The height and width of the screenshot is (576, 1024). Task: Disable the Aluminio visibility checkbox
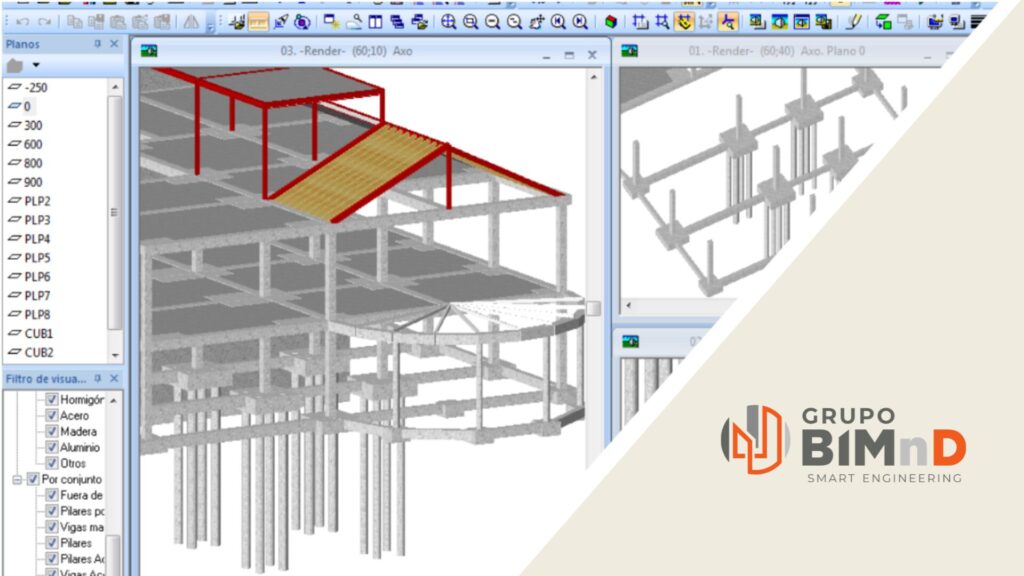pyautogui.click(x=52, y=447)
